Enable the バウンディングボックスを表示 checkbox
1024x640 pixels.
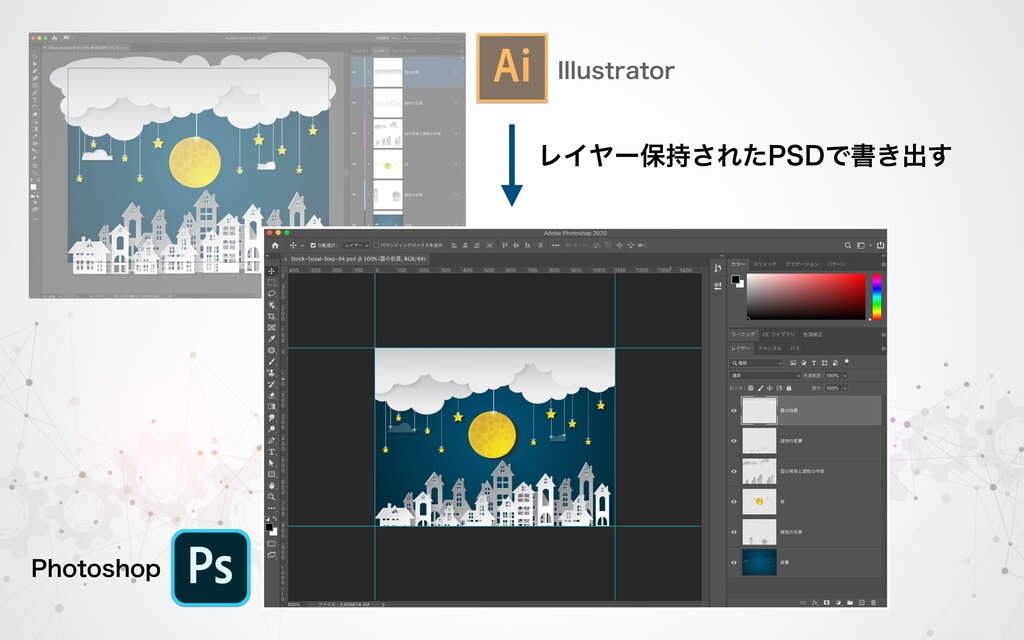(x=376, y=246)
